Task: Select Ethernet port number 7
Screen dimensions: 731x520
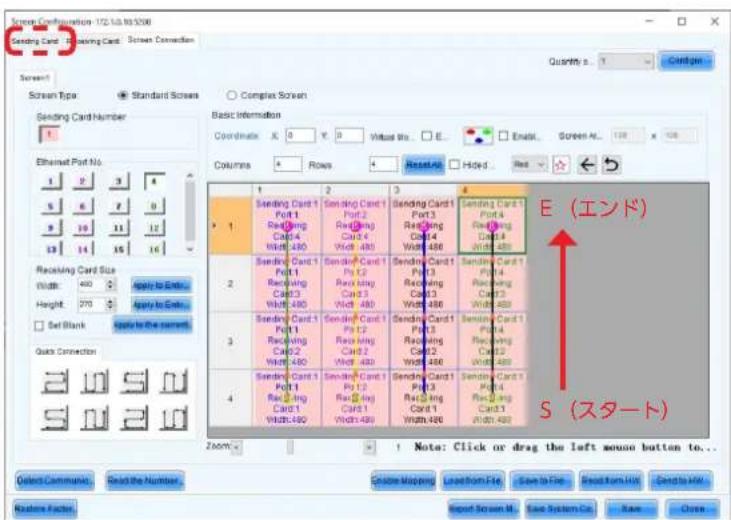Action: click(119, 206)
